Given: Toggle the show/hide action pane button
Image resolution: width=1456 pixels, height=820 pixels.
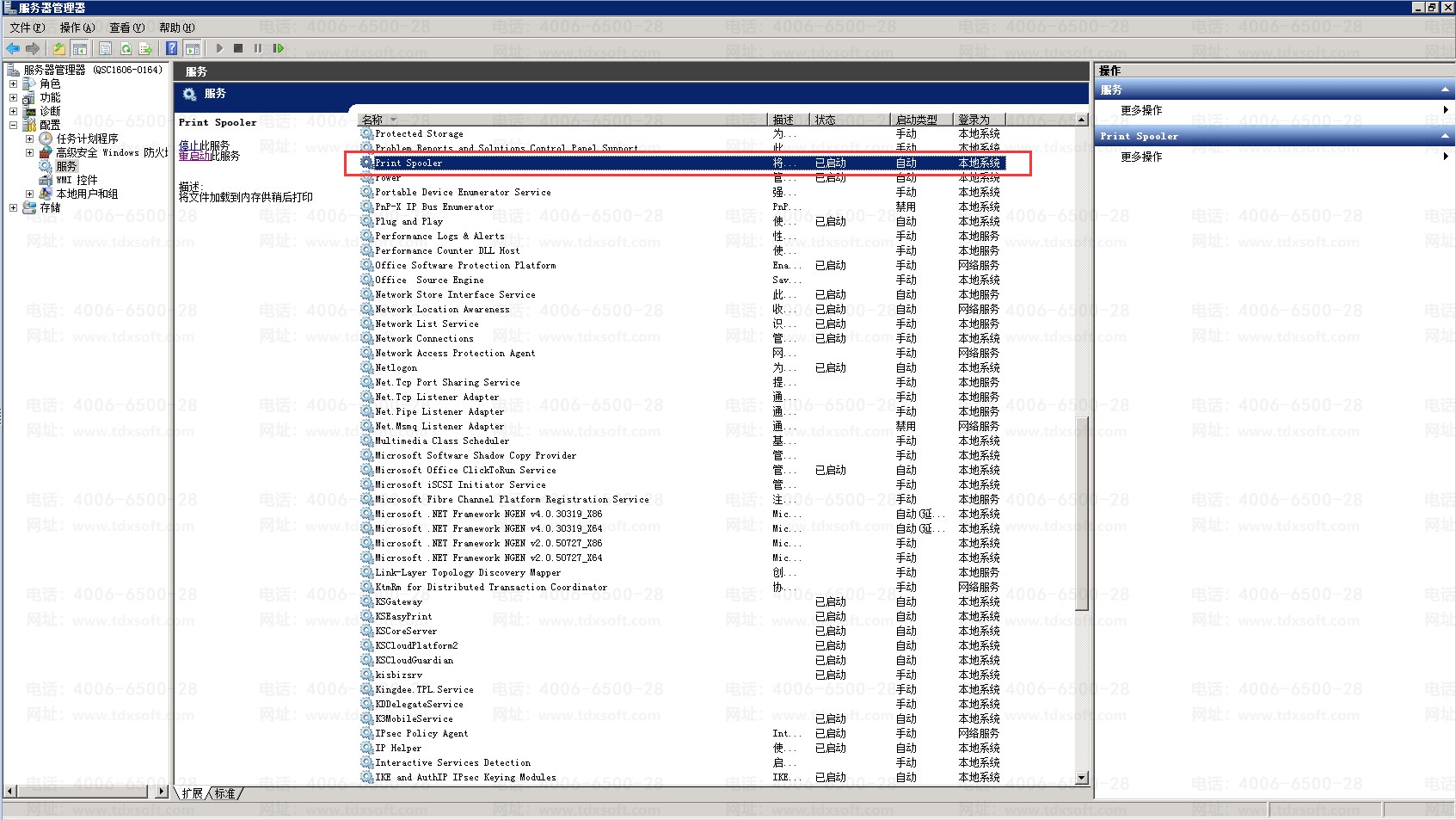Looking at the screenshot, I should point(193,49).
